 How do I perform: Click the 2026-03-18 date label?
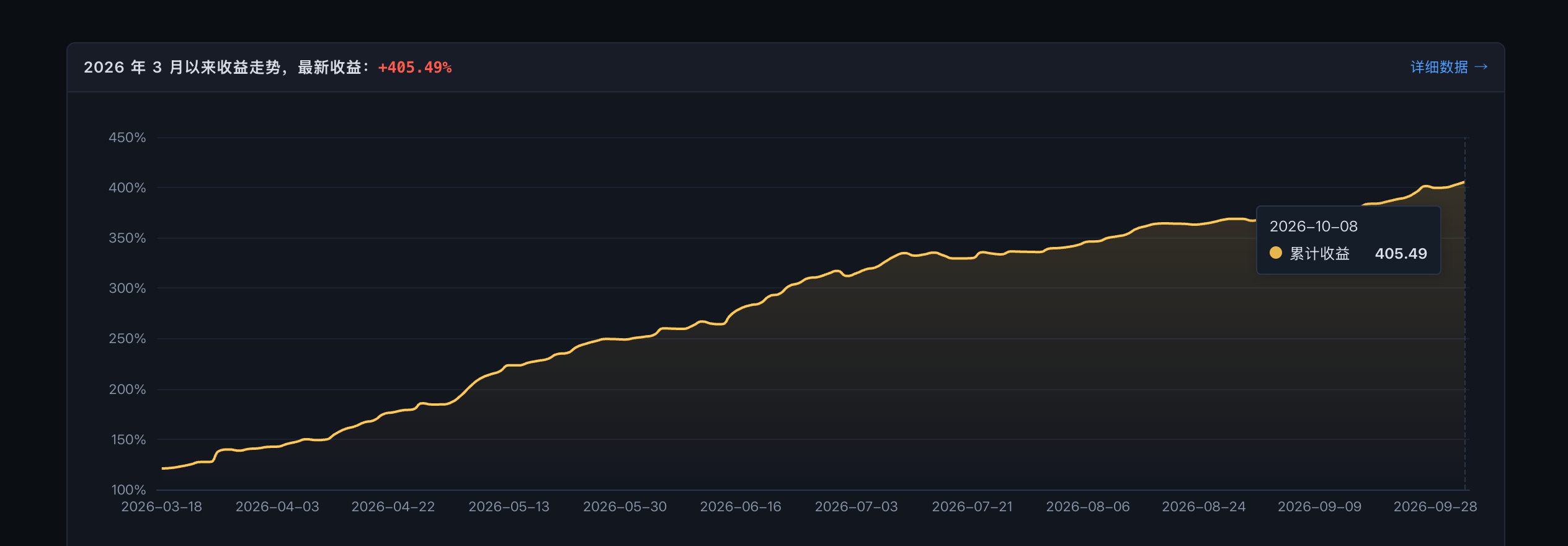162,507
